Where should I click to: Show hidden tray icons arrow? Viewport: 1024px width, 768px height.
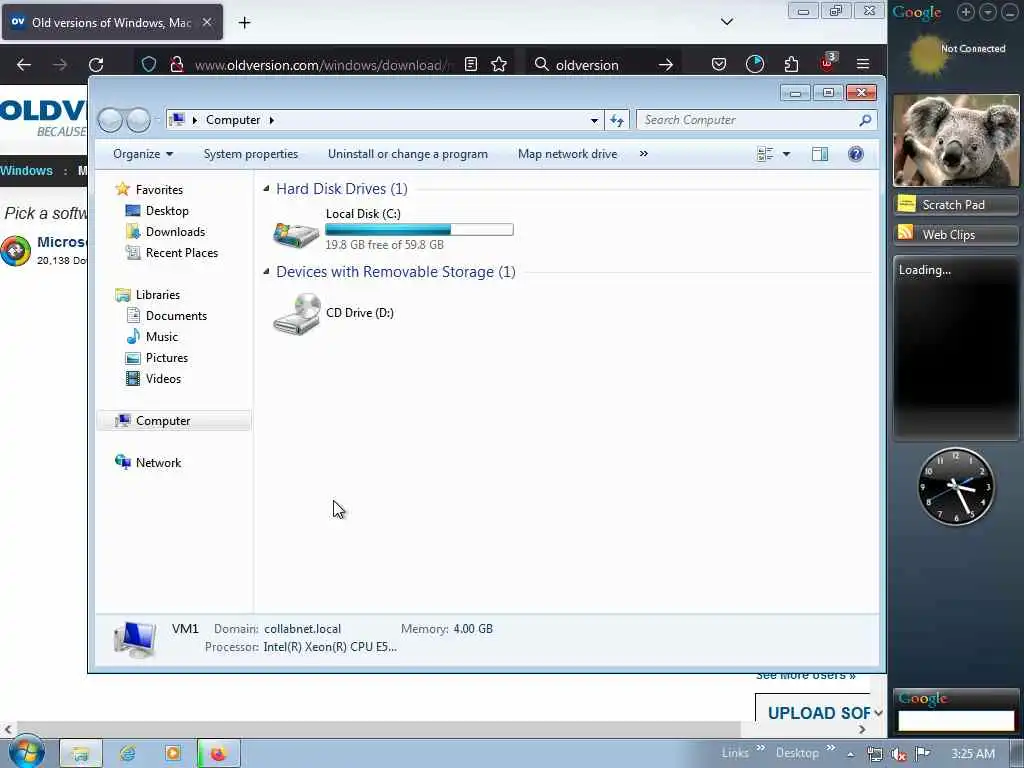pyautogui.click(x=850, y=754)
